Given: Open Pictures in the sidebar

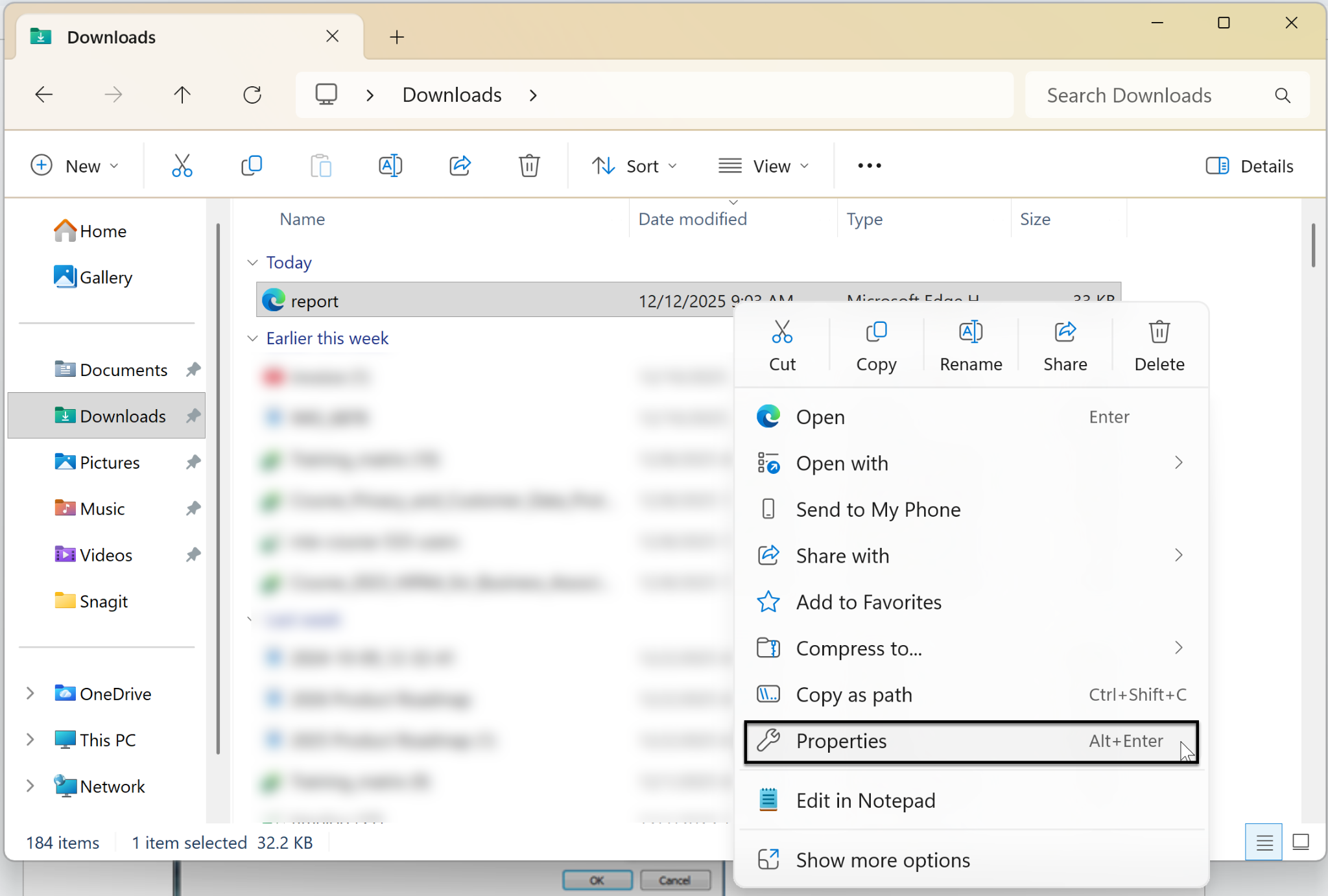Looking at the screenshot, I should point(110,462).
